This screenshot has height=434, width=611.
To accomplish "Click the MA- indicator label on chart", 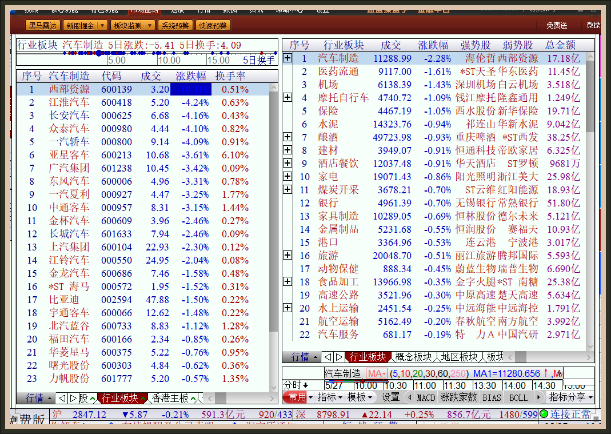I will click(x=376, y=373).
